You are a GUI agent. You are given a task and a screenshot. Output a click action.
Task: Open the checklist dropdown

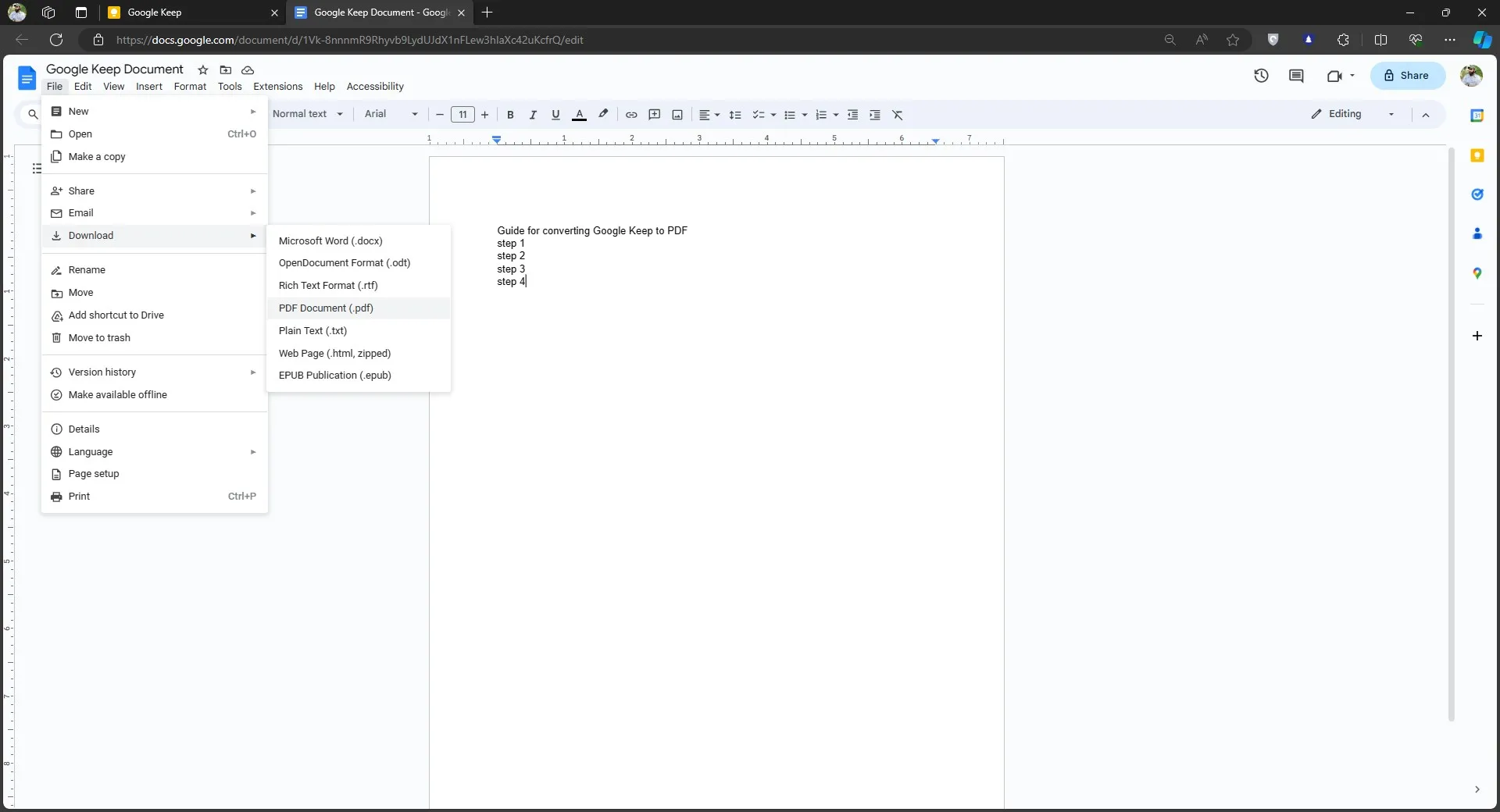(763, 115)
